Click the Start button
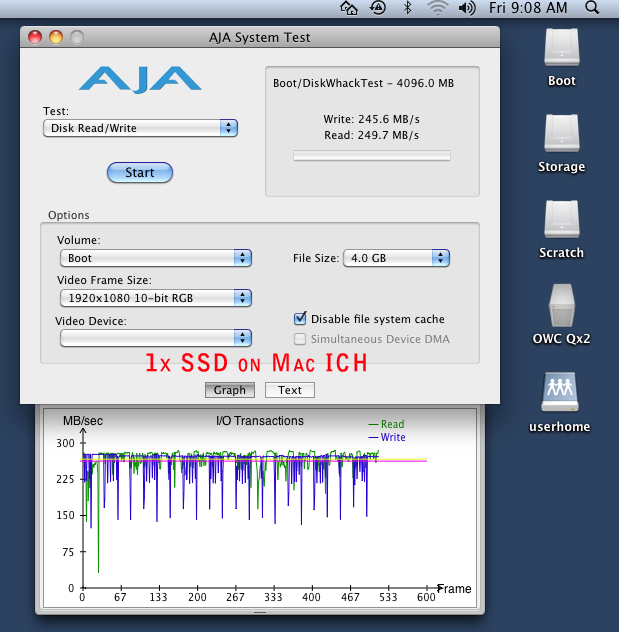 click(x=140, y=173)
